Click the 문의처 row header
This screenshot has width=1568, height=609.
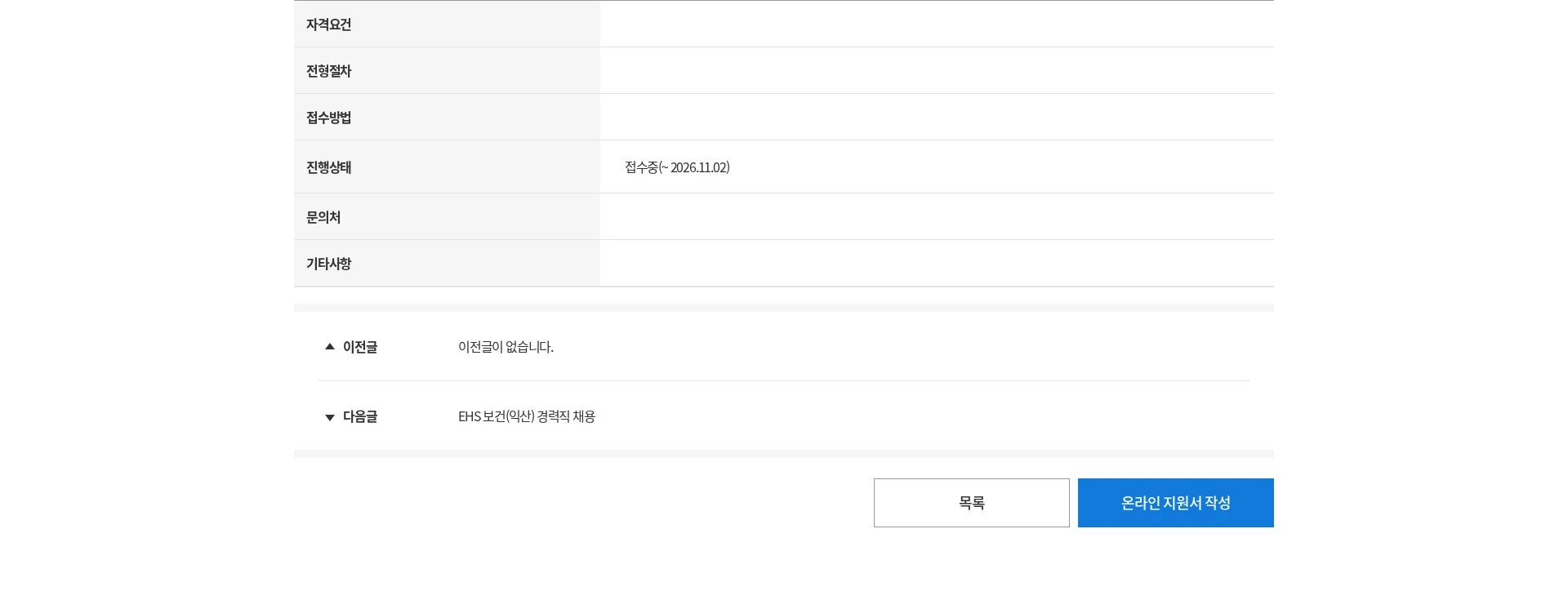447,216
